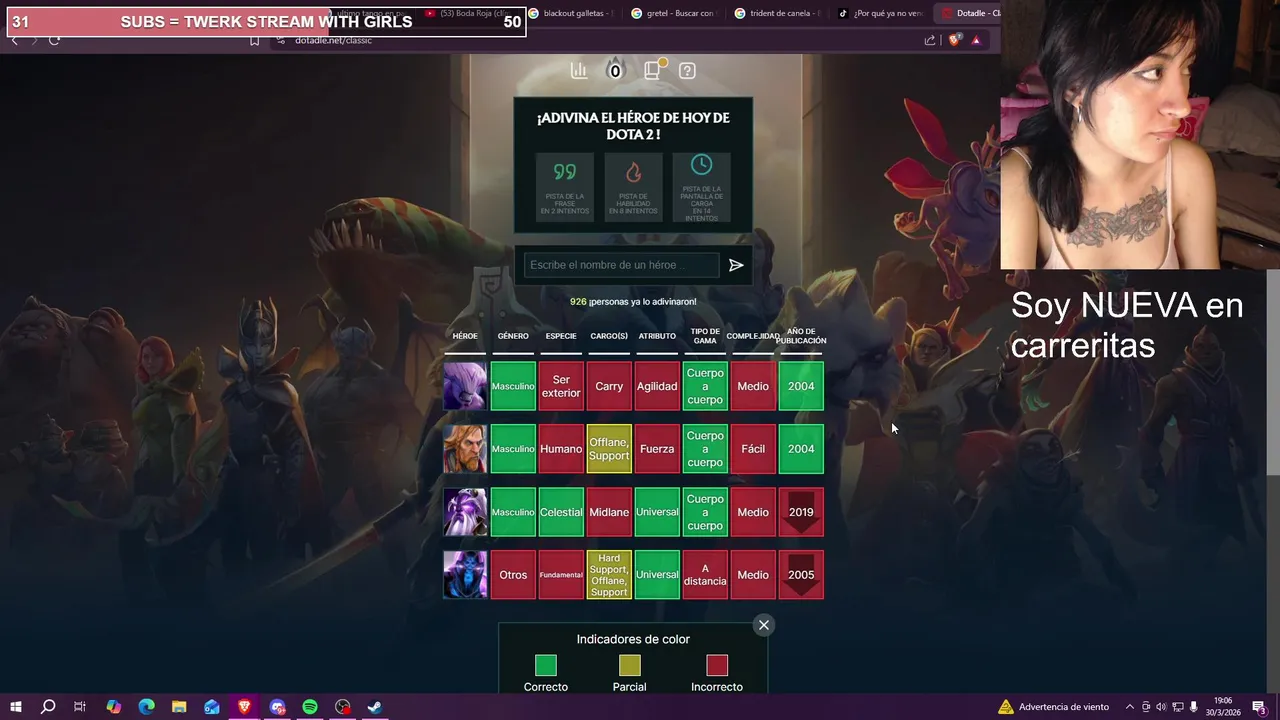The image size is (1280, 720).
Task: Click the 'Fundamental' species cell
Action: (561, 575)
